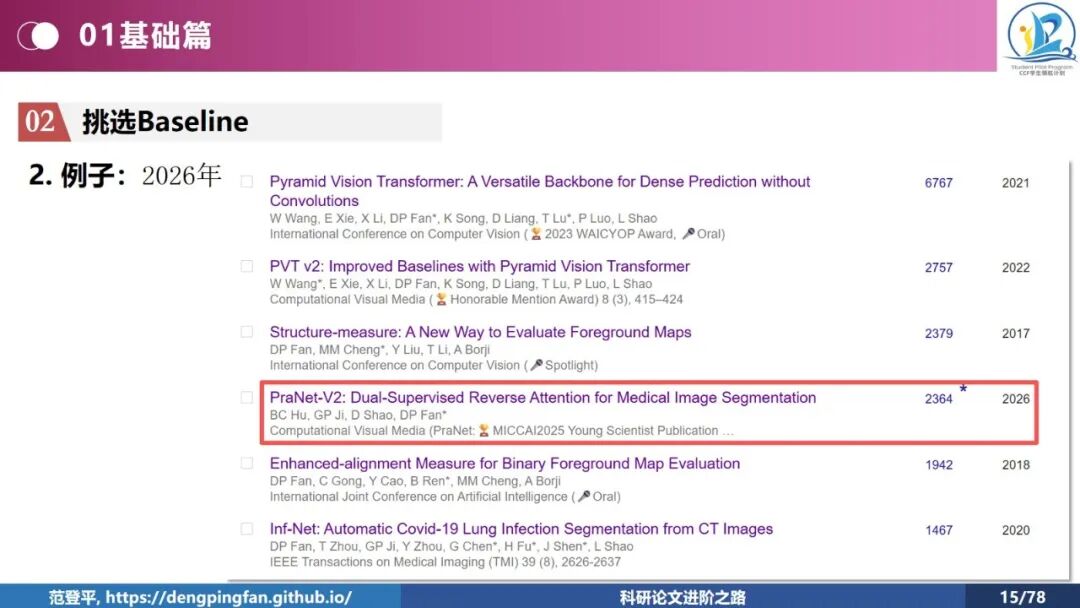Viewport: 1080px width, 608px height.
Task: Open citation count 2364
Action: (938, 399)
